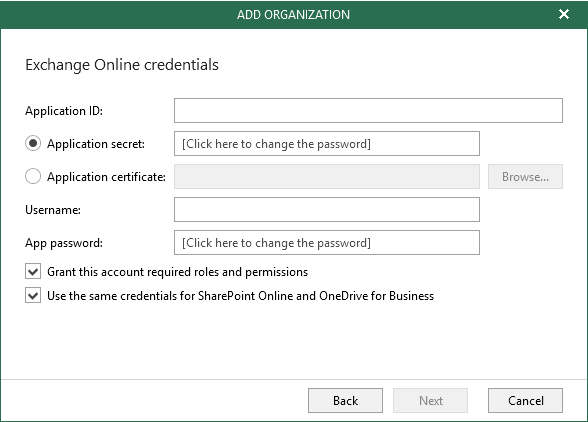Click the Application secret password box
Viewport: 588px width, 422px height.
[327, 143]
